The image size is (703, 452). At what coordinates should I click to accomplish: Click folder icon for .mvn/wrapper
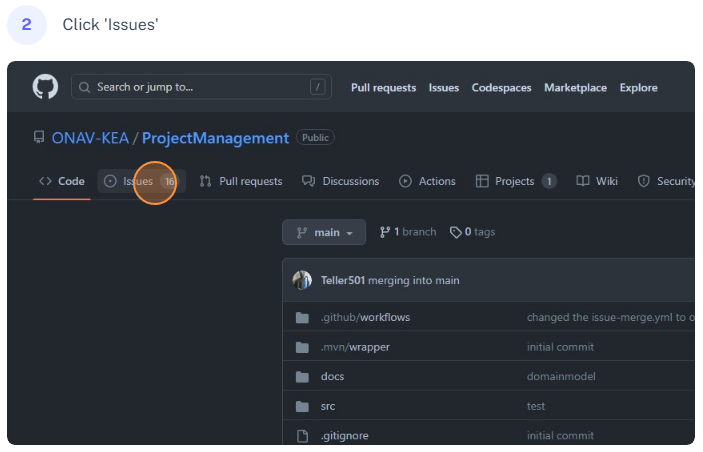(x=302, y=347)
